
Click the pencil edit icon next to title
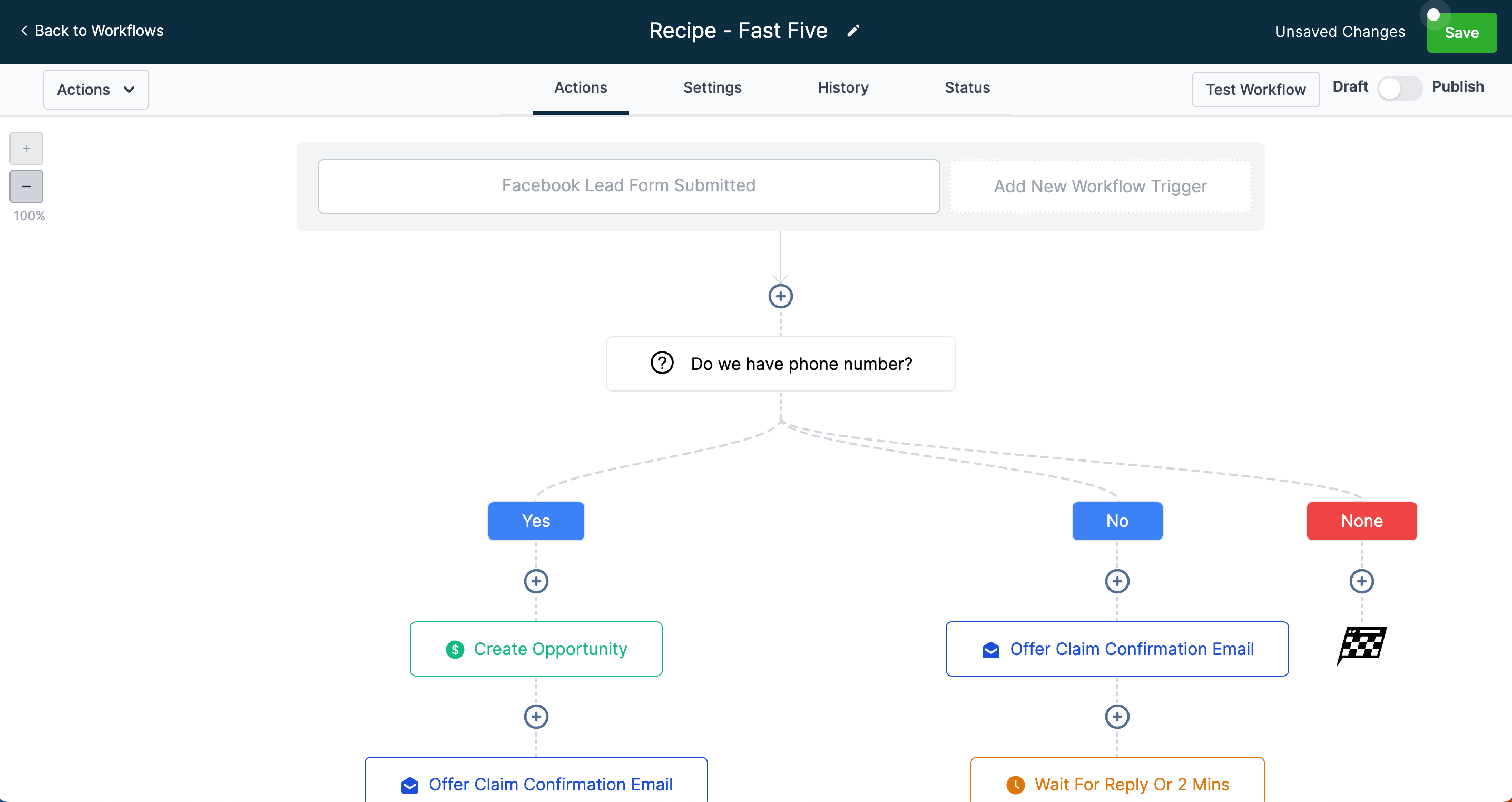(854, 30)
